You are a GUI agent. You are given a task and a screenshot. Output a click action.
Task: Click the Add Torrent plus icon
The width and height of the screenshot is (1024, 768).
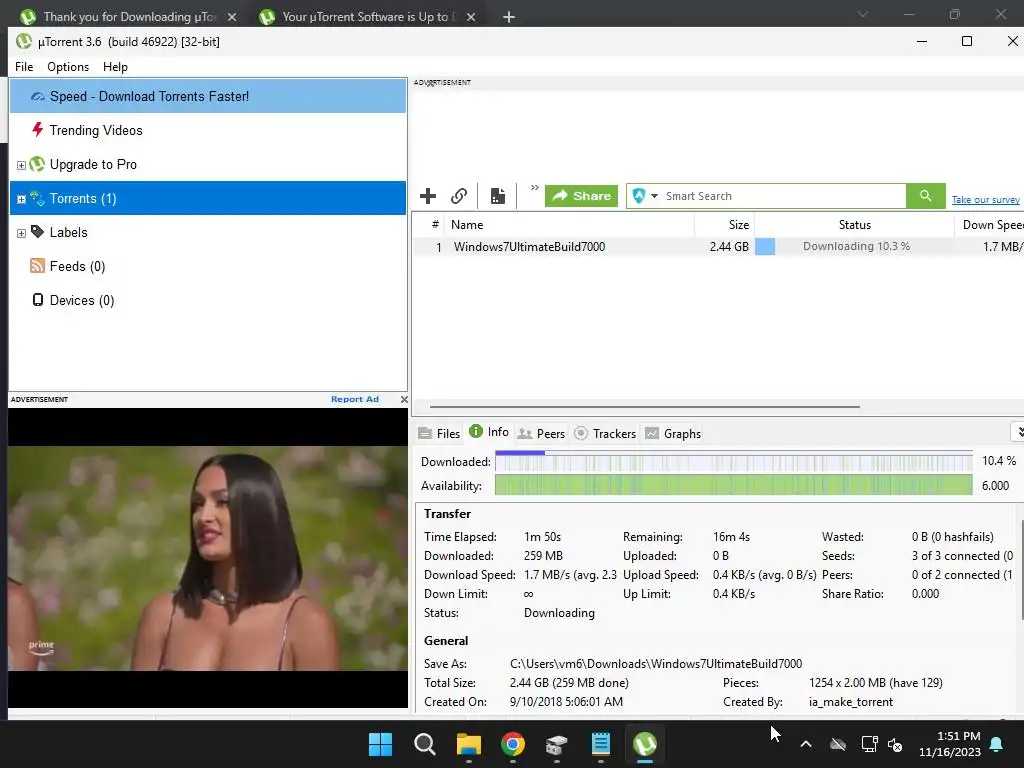click(428, 196)
